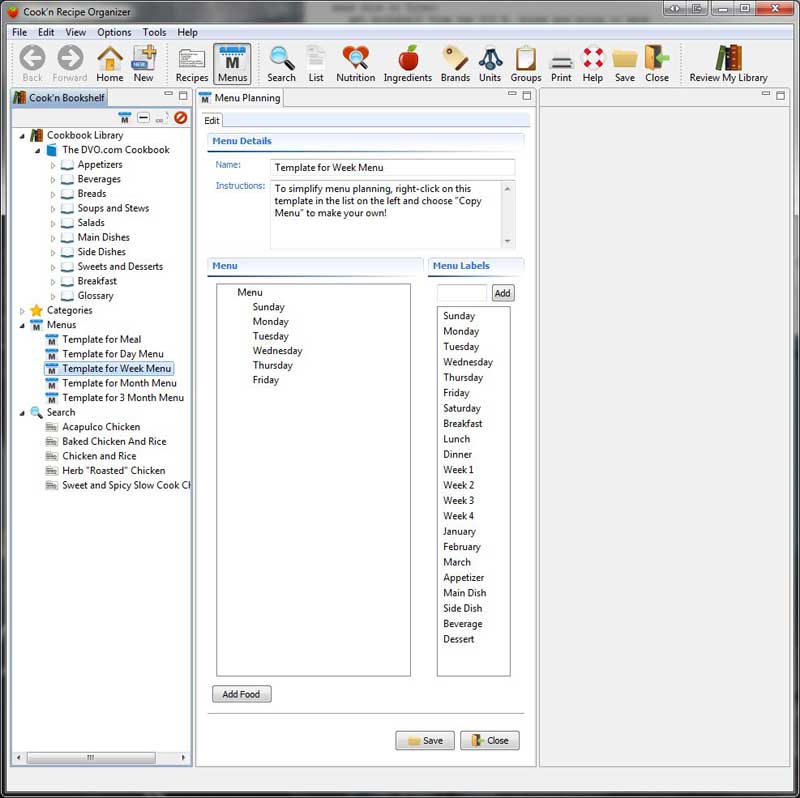Click the red no-entry icon in Bookshelf
The height and width of the screenshot is (798, 800).
[x=180, y=118]
